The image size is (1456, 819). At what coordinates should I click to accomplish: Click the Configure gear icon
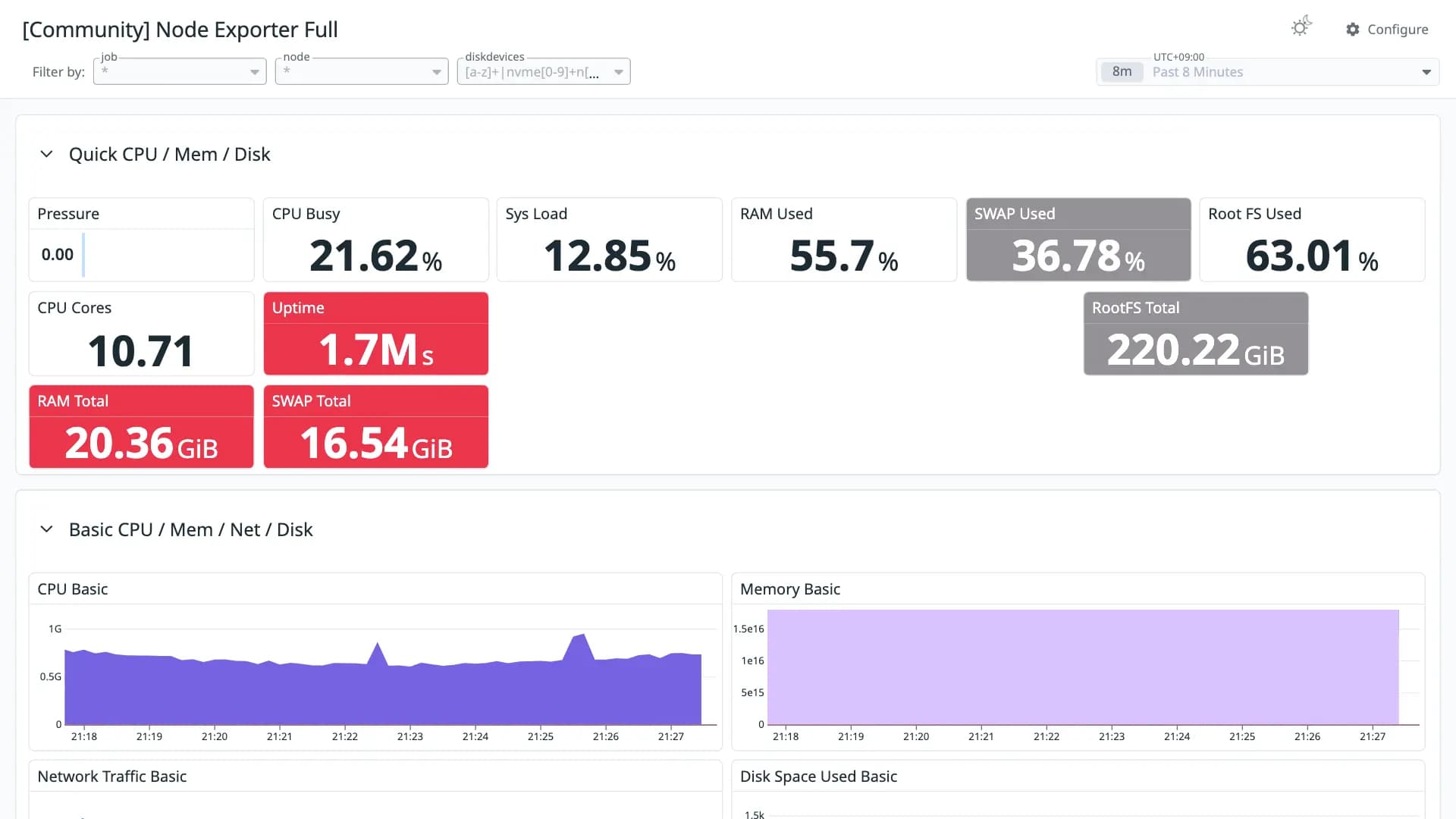point(1353,29)
